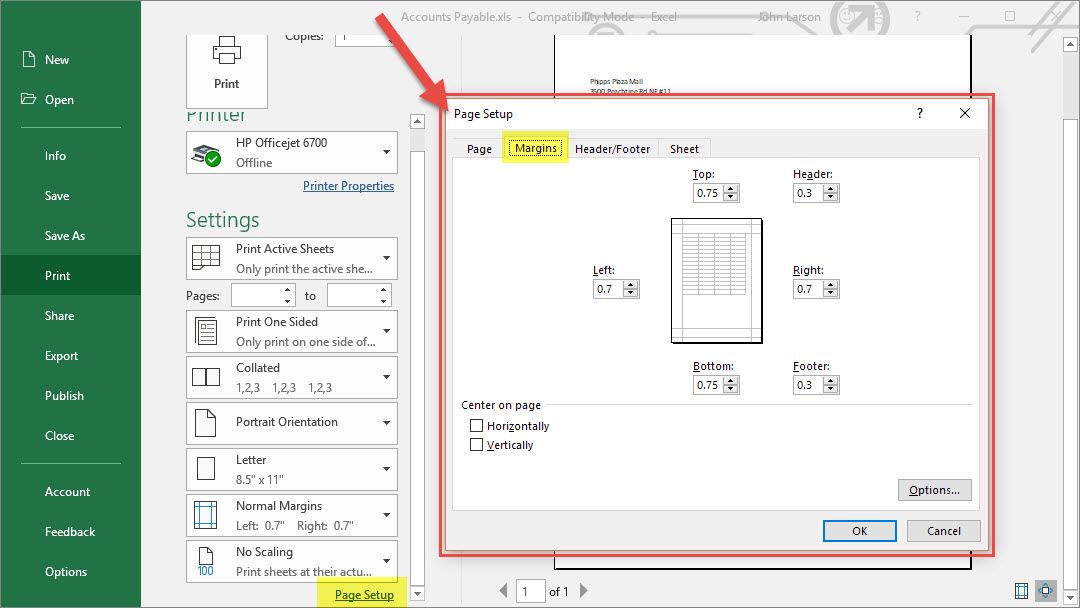Click the Zoom to Page icon
The height and width of the screenshot is (608, 1080).
[1046, 590]
